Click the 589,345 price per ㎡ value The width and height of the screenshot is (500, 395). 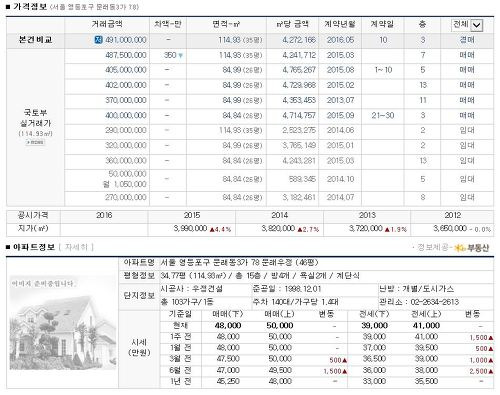[302, 179]
